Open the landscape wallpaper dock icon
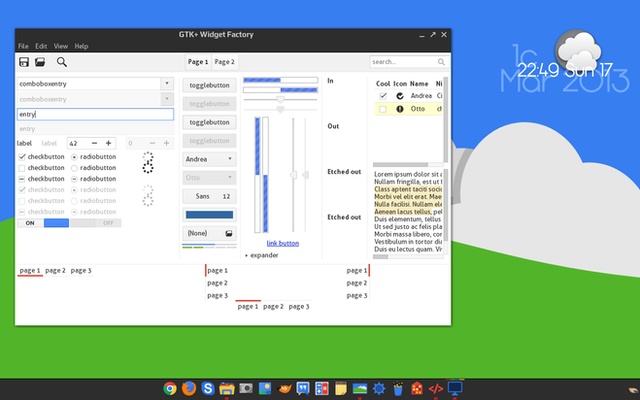 tap(360, 389)
